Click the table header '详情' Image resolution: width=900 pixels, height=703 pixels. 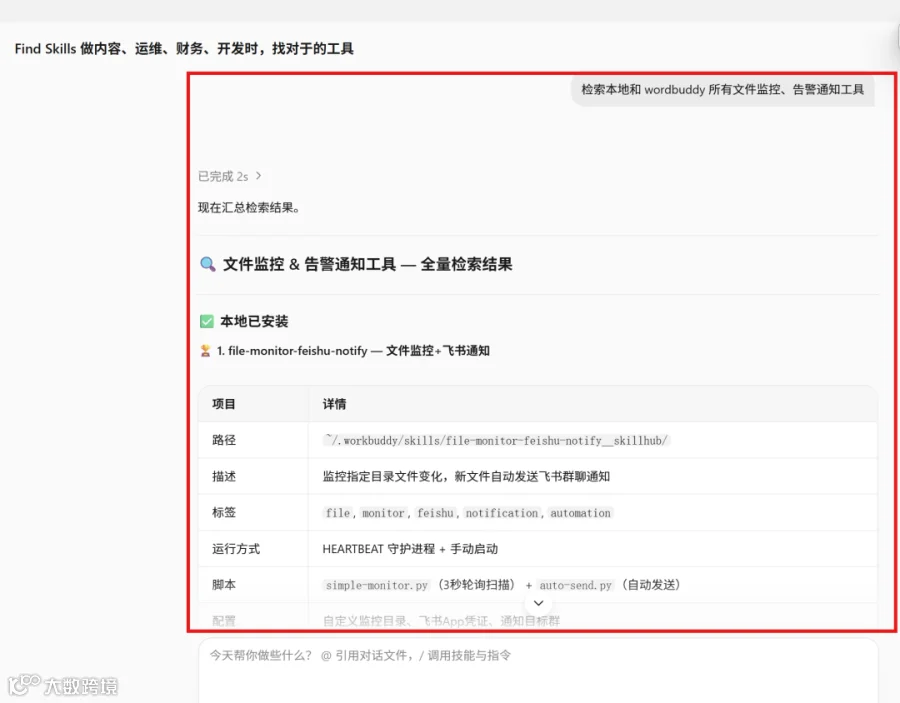click(x=334, y=403)
